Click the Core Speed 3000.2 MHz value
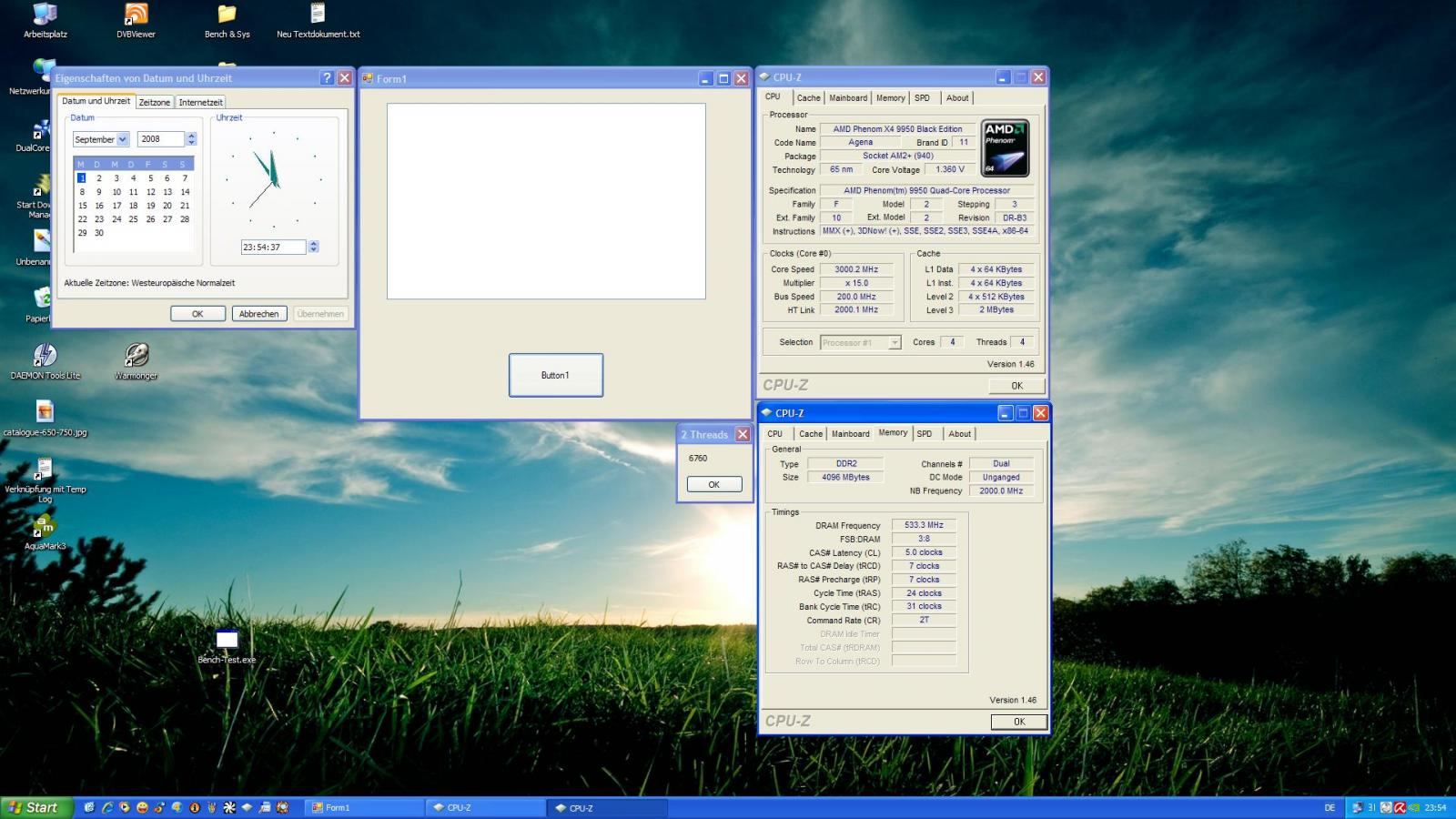 click(x=856, y=269)
